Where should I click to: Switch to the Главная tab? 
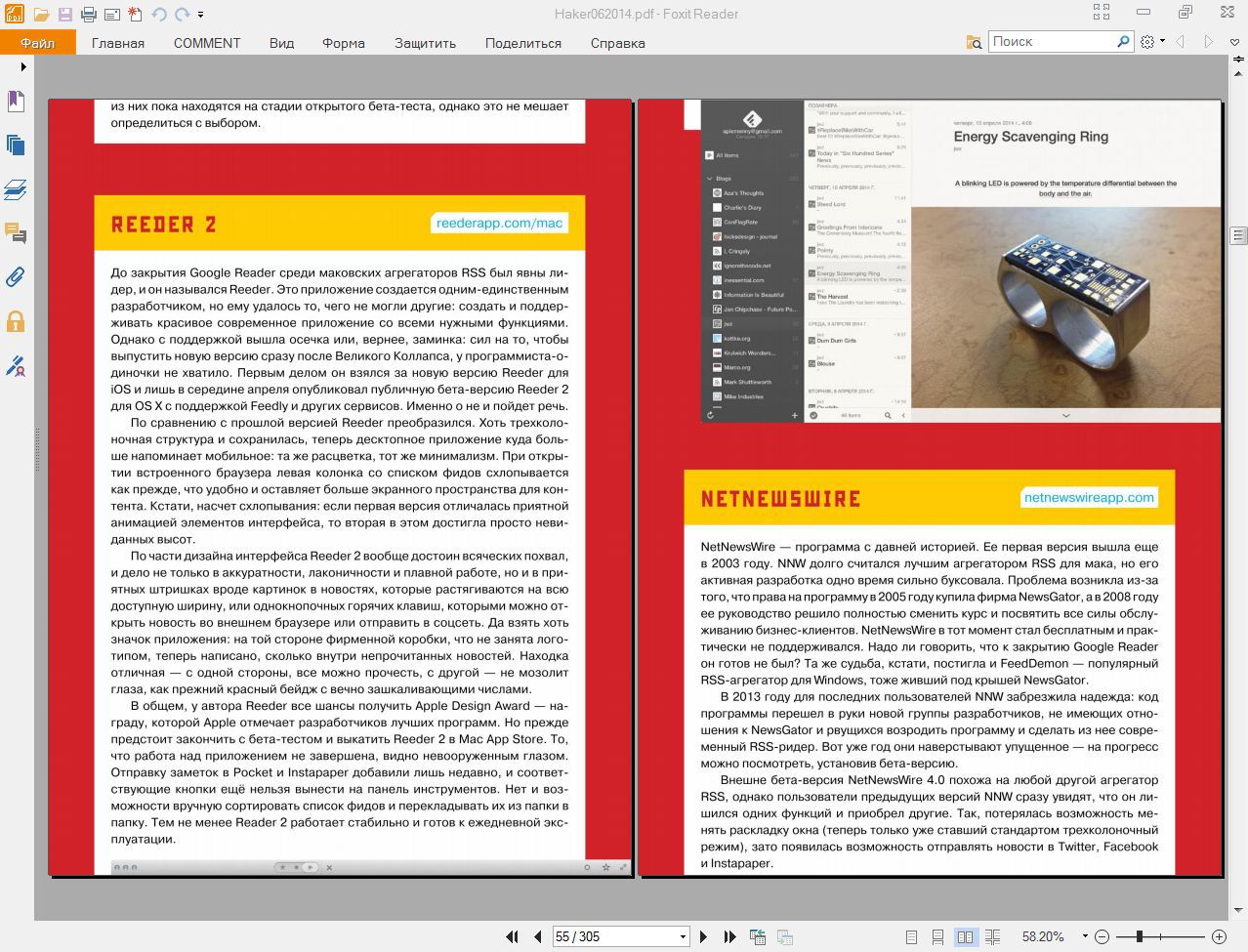[x=118, y=43]
